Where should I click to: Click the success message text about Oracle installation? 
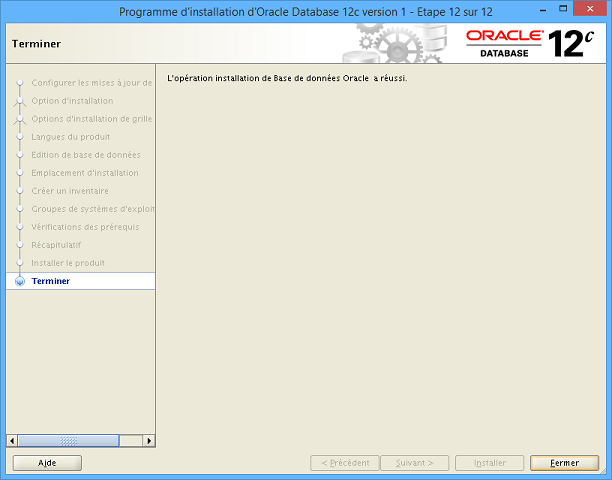tap(287, 78)
